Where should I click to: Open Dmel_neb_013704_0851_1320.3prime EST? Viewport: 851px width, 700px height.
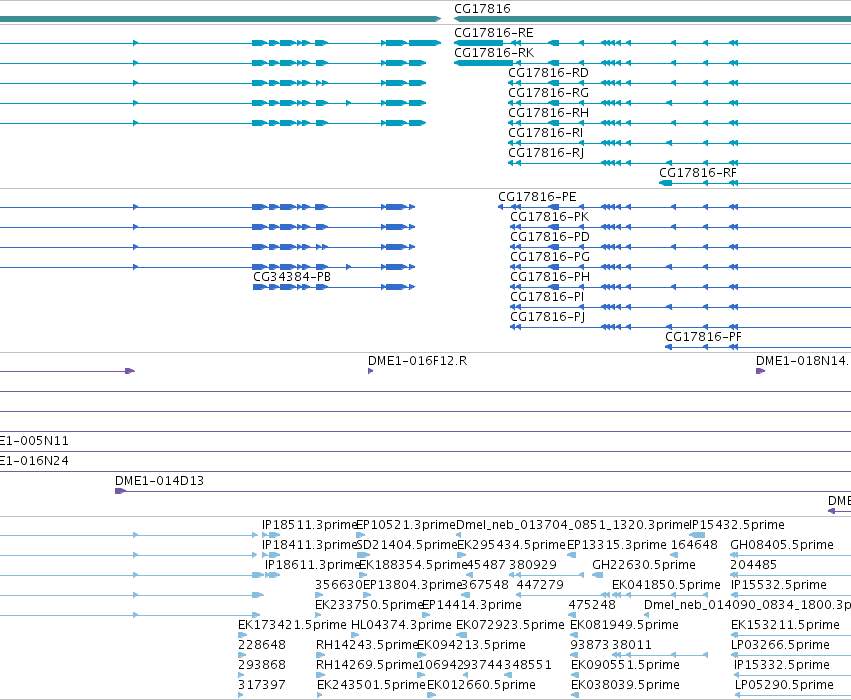click(572, 525)
